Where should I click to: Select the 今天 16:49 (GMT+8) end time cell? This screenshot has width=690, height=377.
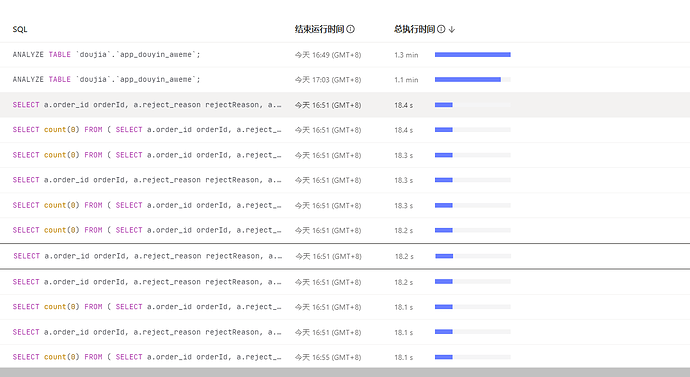(328, 55)
